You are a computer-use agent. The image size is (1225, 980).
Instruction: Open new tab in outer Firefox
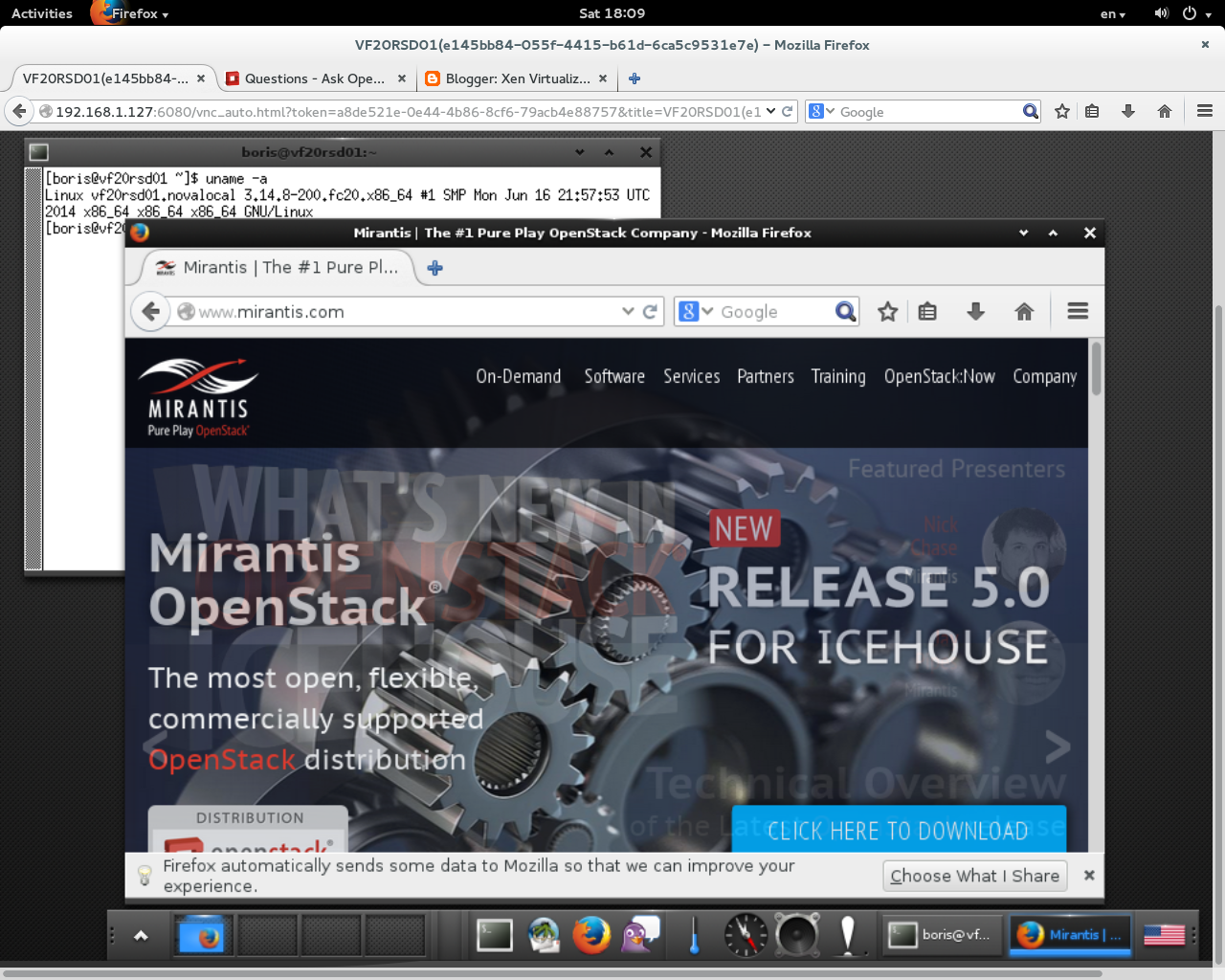tap(635, 78)
